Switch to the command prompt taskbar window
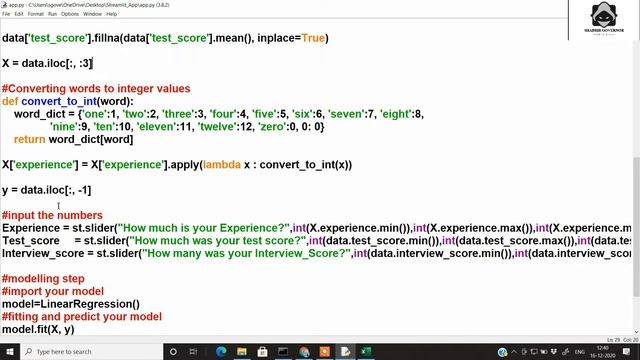 click(x=283, y=351)
